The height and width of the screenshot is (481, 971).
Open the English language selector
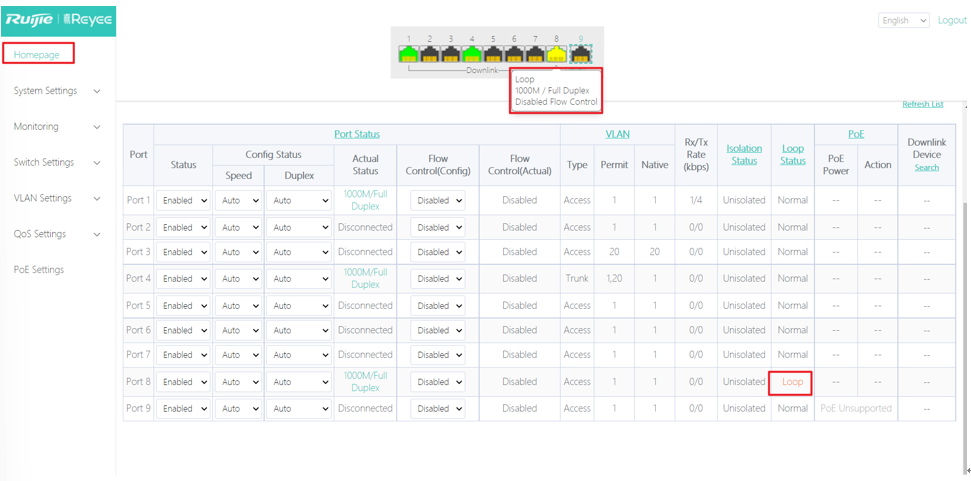point(904,20)
